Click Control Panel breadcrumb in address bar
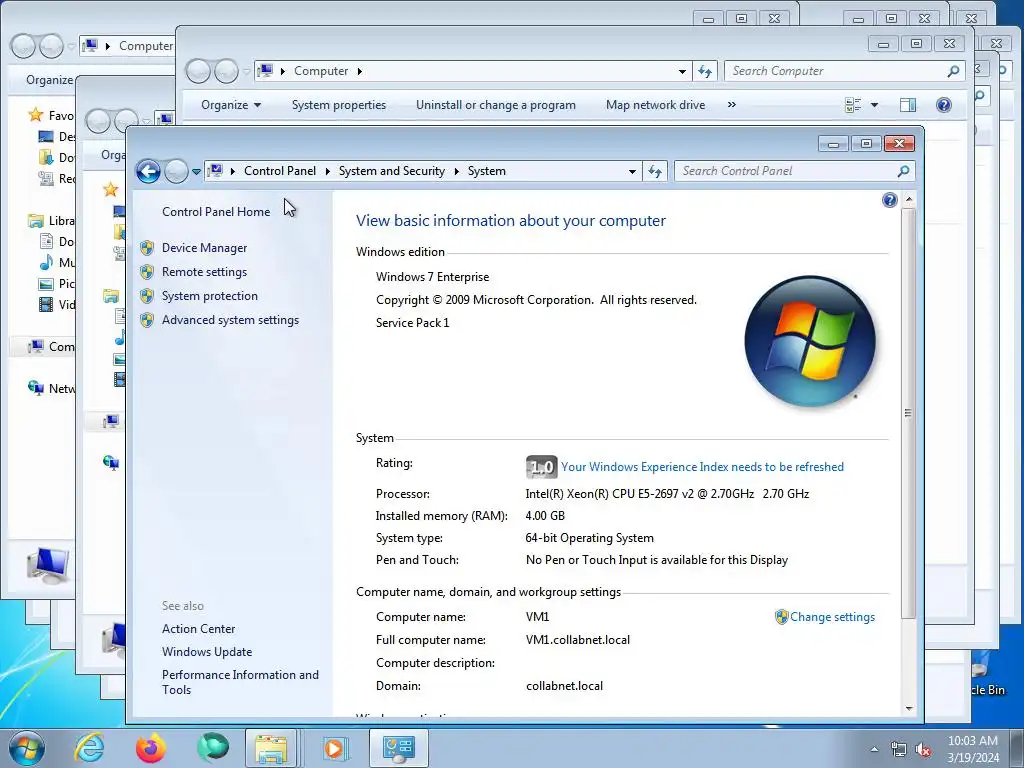The width and height of the screenshot is (1024, 768). tap(280, 171)
